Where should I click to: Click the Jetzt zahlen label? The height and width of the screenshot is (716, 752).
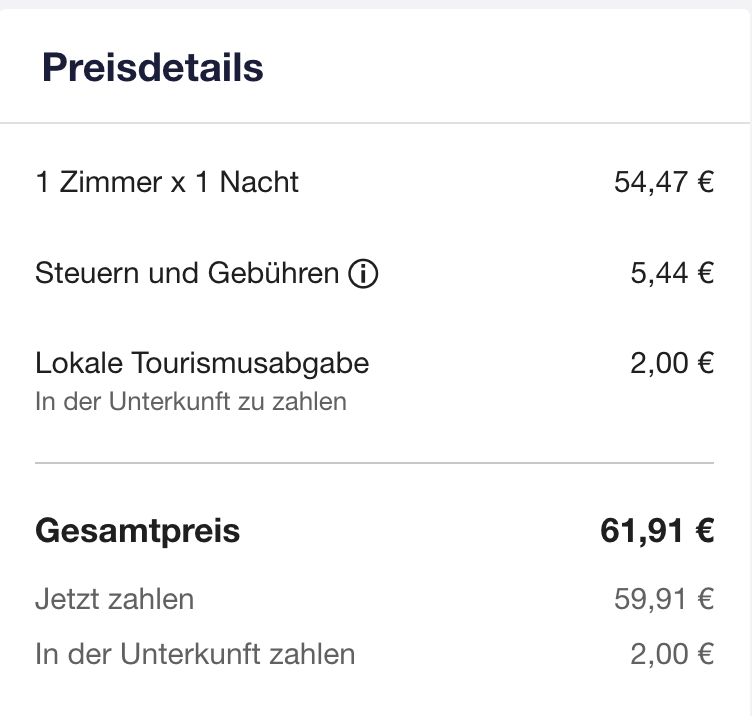115,599
